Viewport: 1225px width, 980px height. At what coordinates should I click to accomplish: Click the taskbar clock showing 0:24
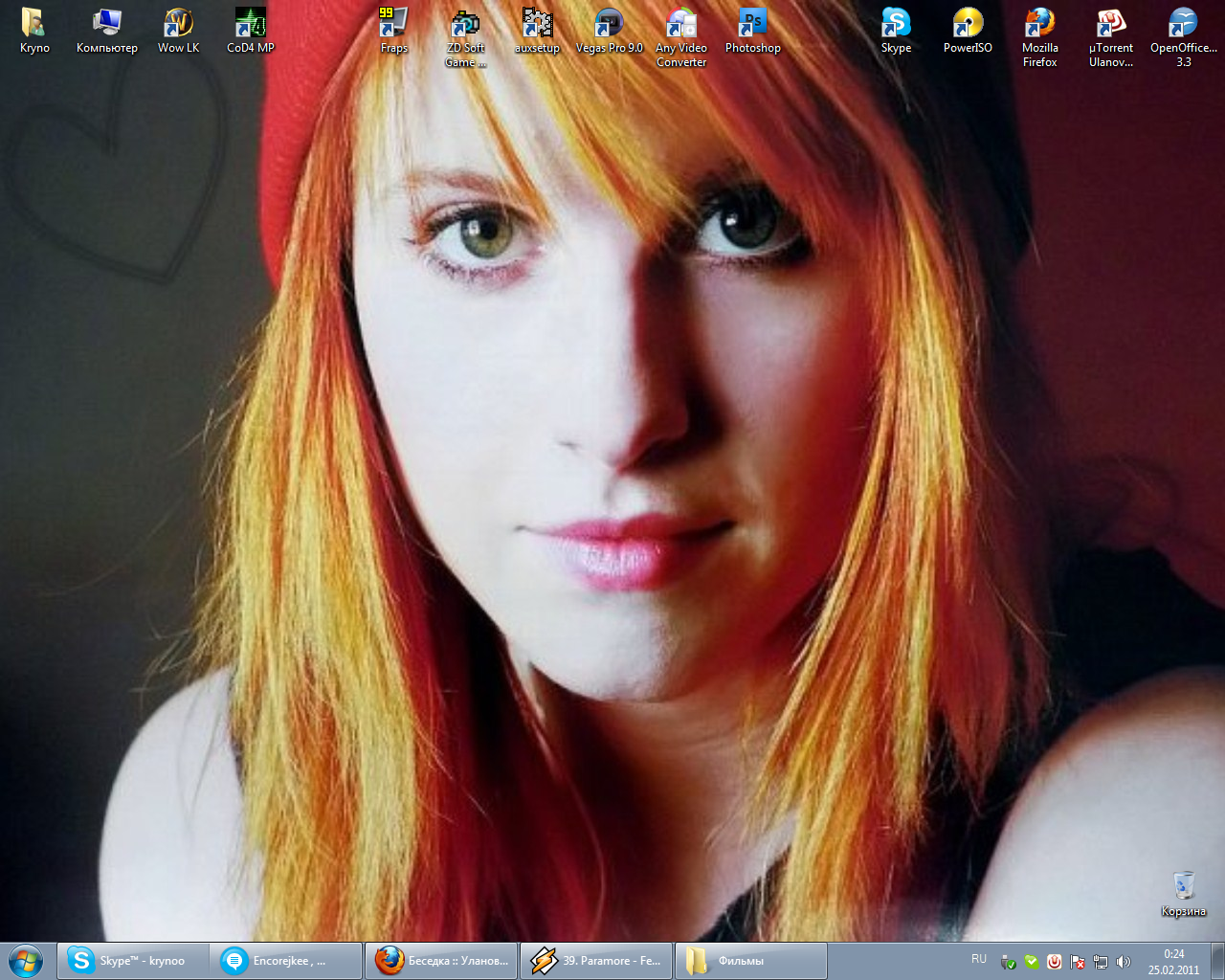click(1173, 961)
